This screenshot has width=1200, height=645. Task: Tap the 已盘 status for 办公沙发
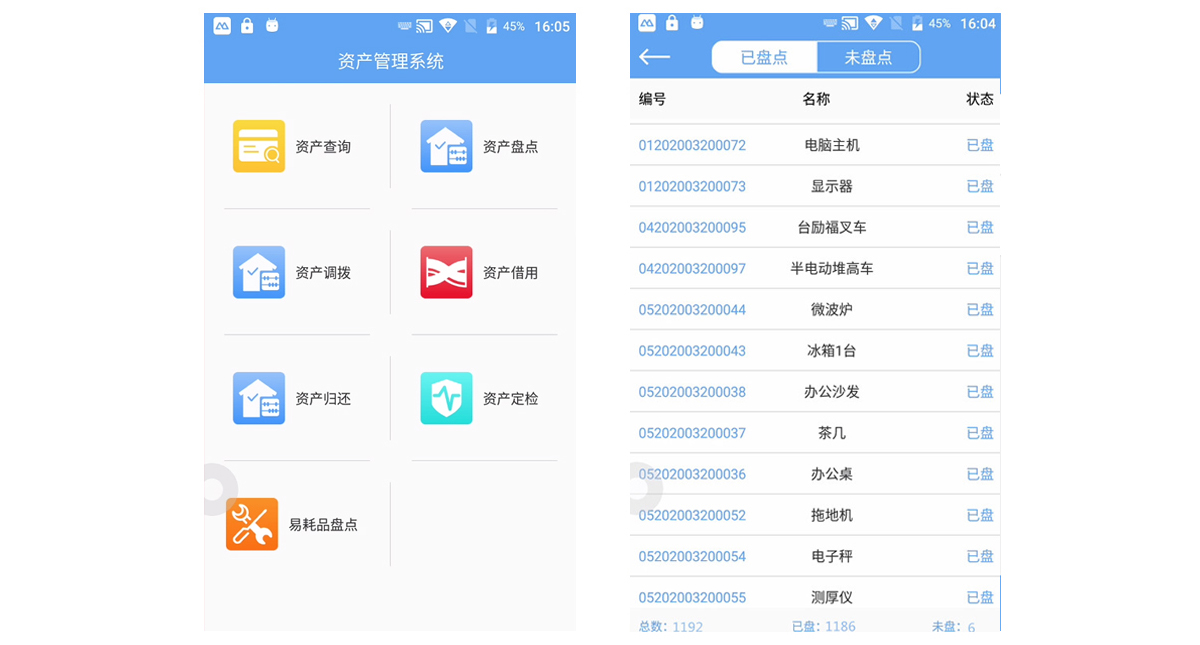(980, 392)
